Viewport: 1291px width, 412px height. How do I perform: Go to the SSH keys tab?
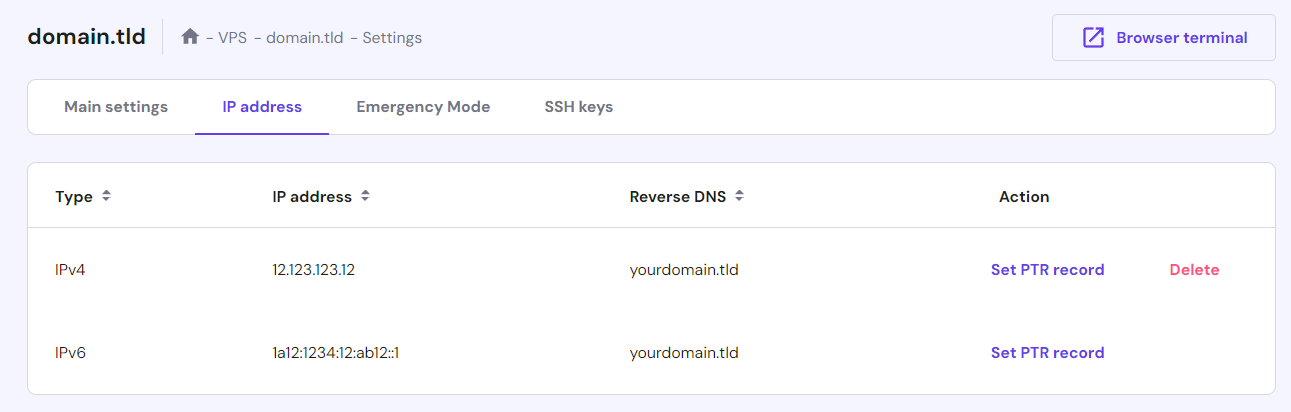click(x=578, y=107)
